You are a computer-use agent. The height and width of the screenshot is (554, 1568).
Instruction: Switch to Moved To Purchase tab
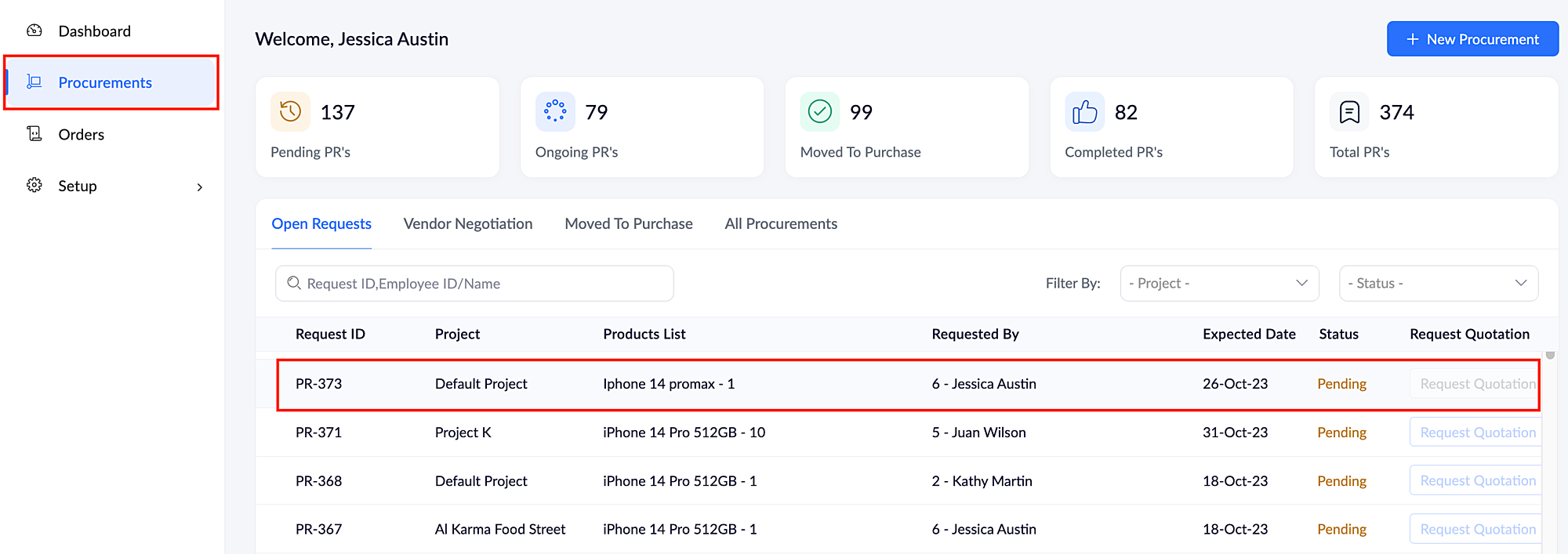pos(629,224)
